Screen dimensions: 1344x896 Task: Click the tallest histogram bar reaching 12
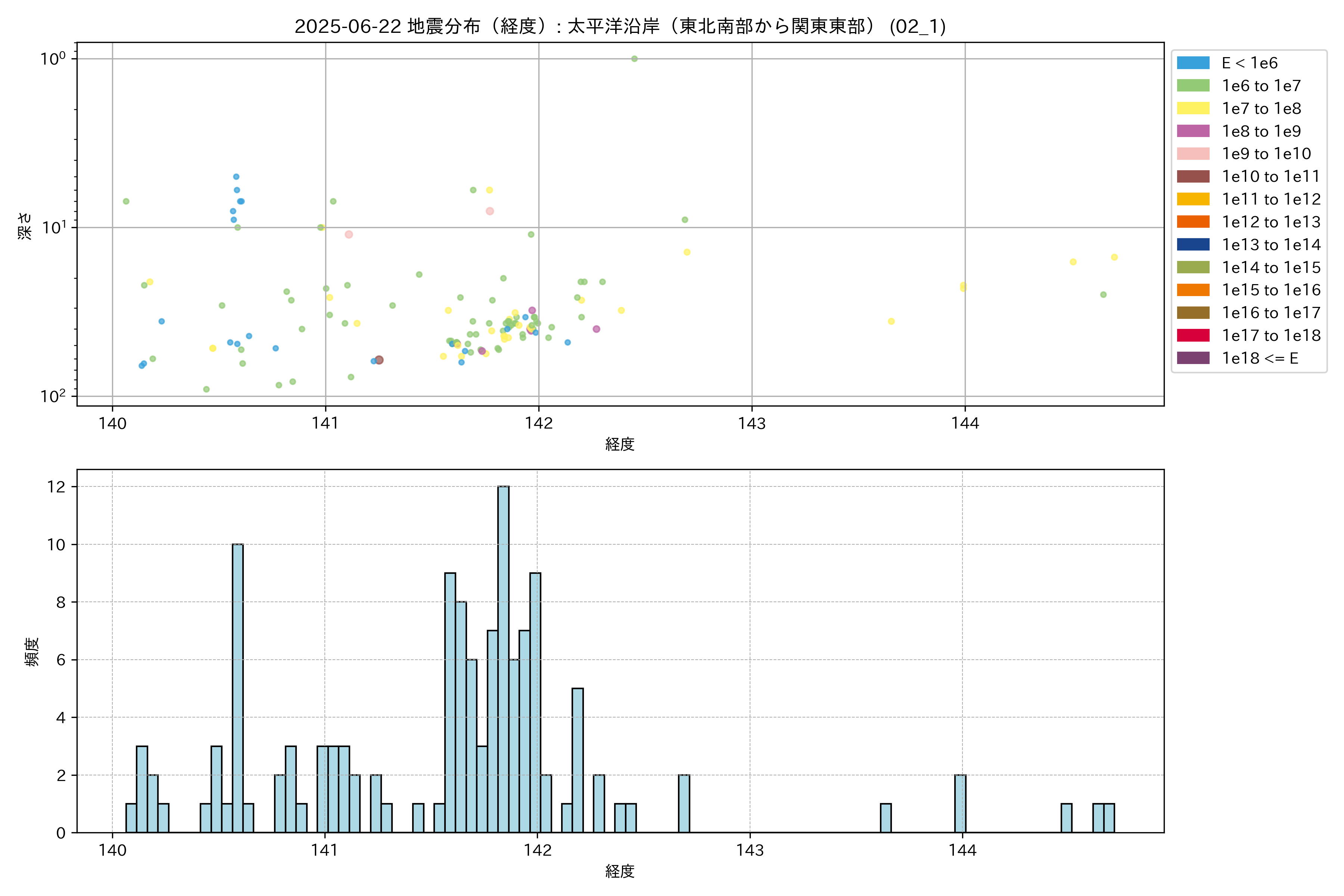click(x=503, y=657)
